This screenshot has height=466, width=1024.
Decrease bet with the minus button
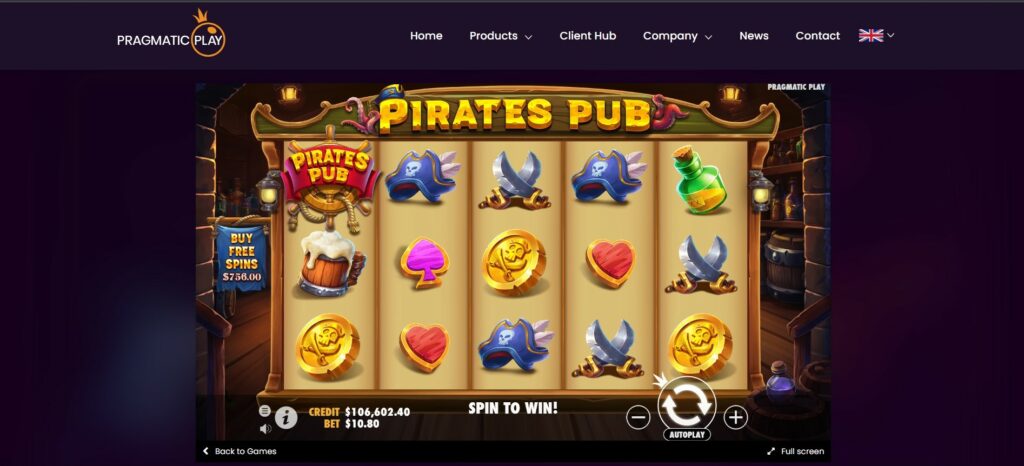(x=638, y=417)
